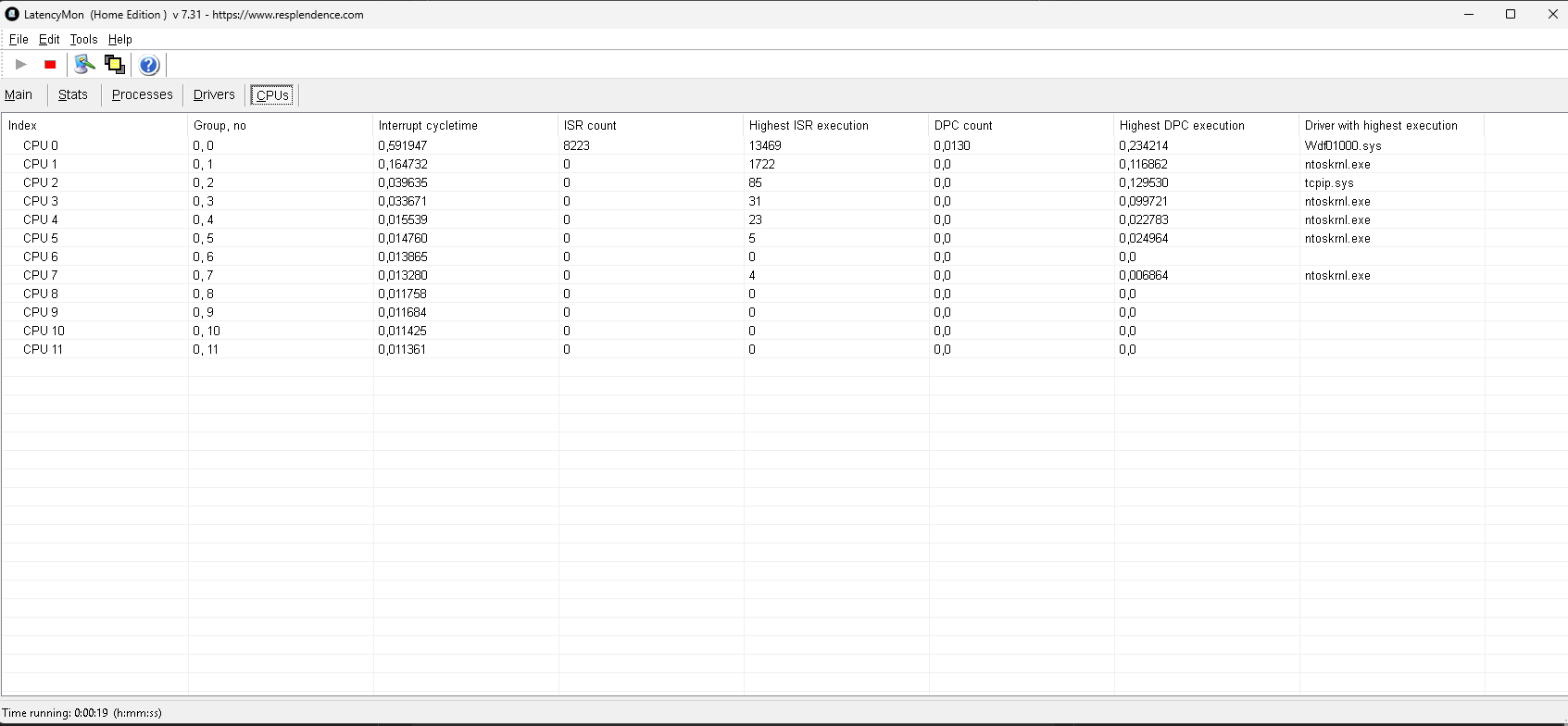Viewport: 1568px width, 726px height.
Task: Stop the monitor with the red square
Action: point(50,65)
